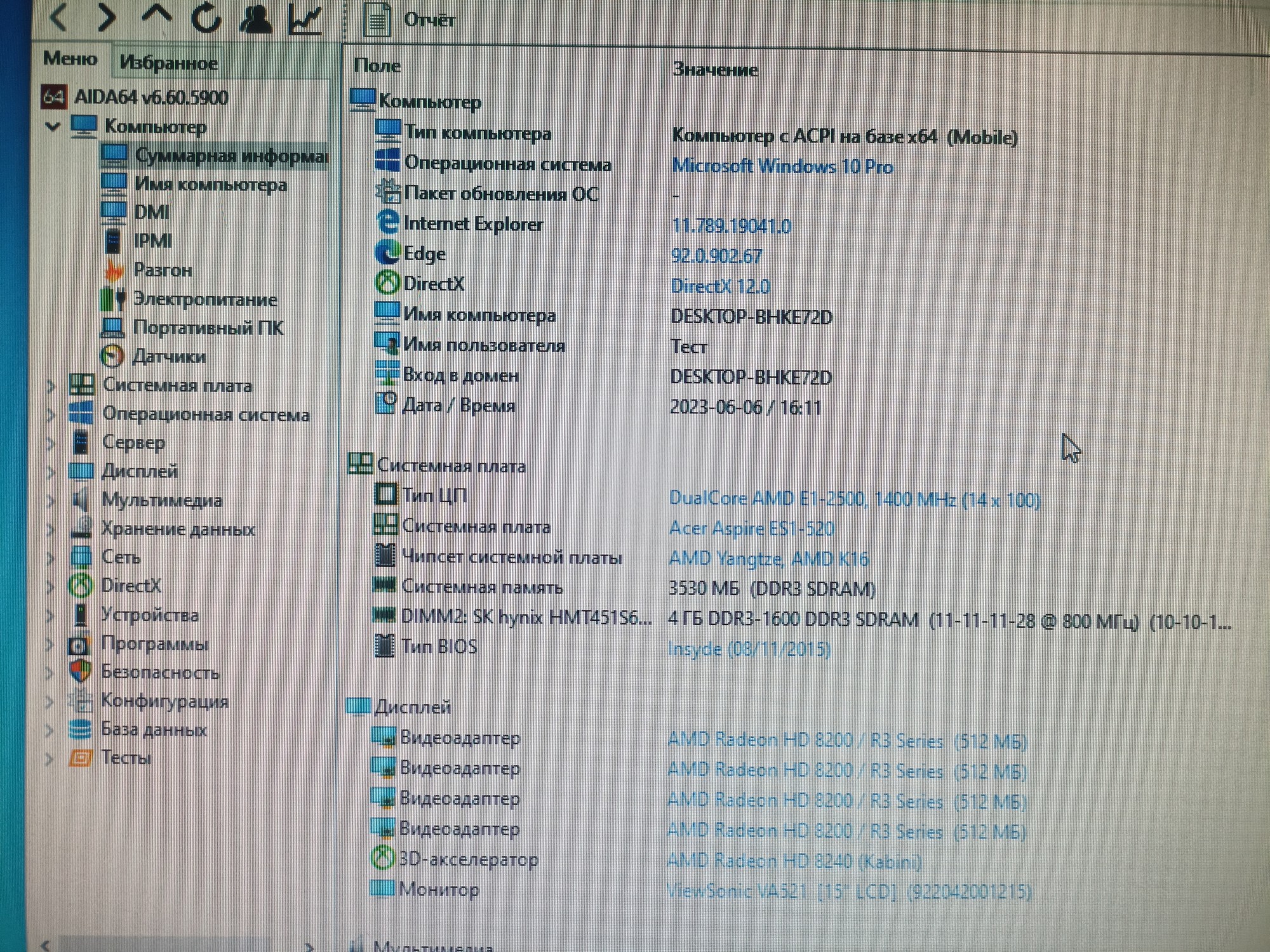Select the AIDA64 v6.60.5900 root node
The width and height of the screenshot is (1270, 952).
coord(135,96)
